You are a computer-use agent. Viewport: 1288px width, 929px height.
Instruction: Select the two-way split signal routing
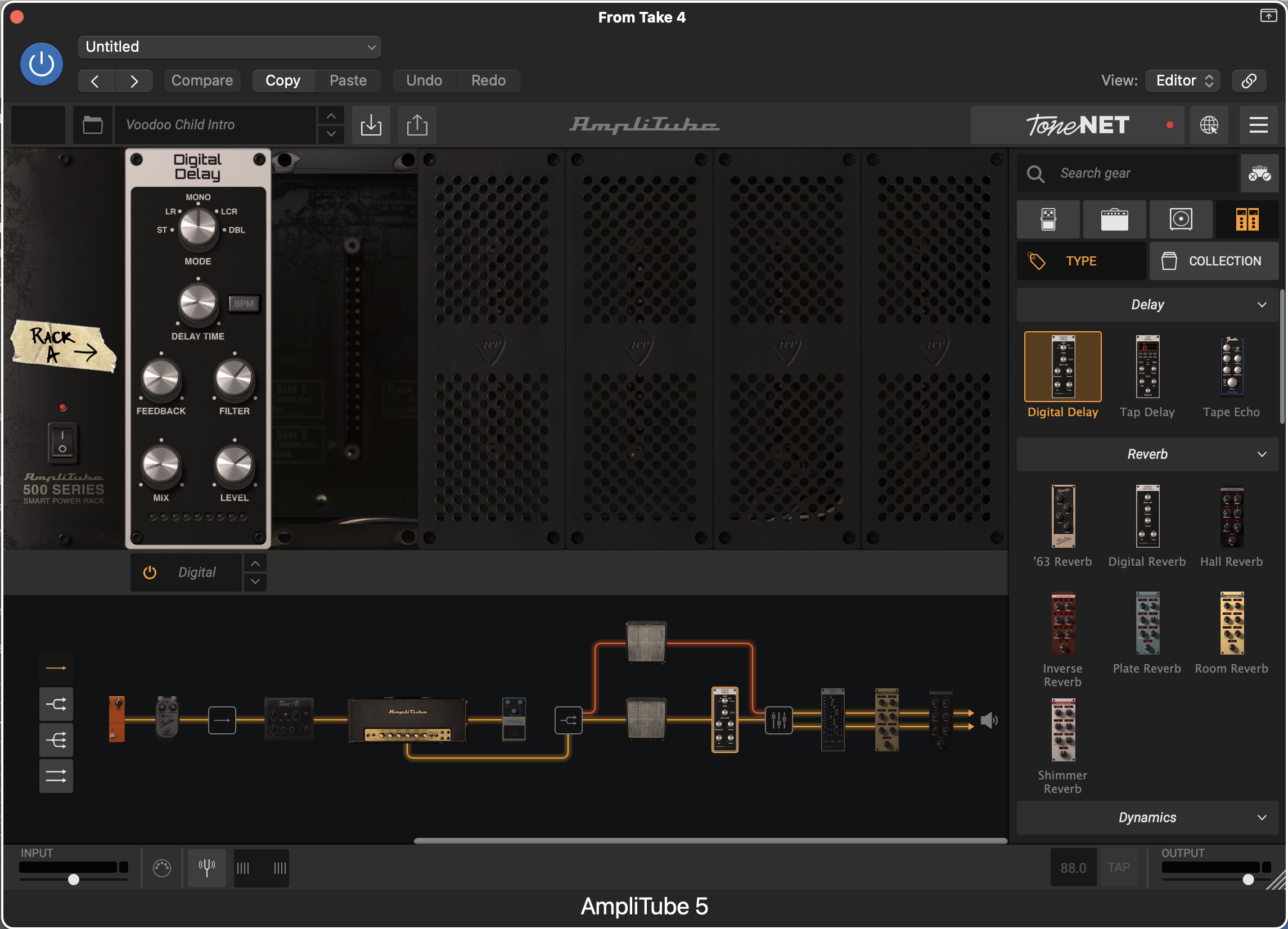coord(56,705)
